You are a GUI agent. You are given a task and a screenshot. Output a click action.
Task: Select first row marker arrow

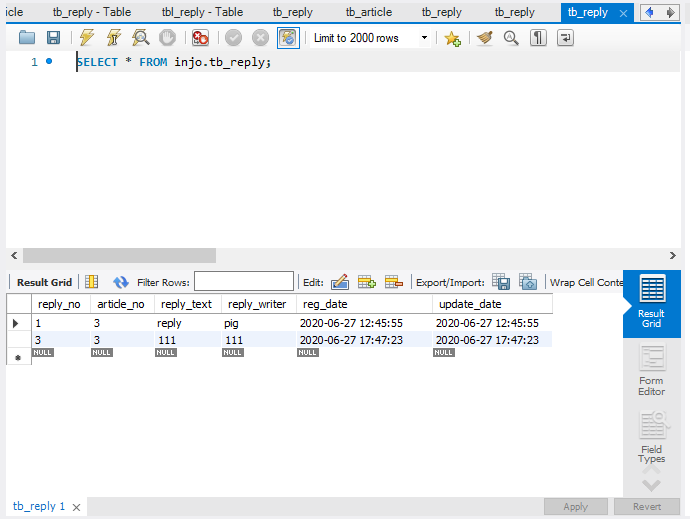click(16, 324)
